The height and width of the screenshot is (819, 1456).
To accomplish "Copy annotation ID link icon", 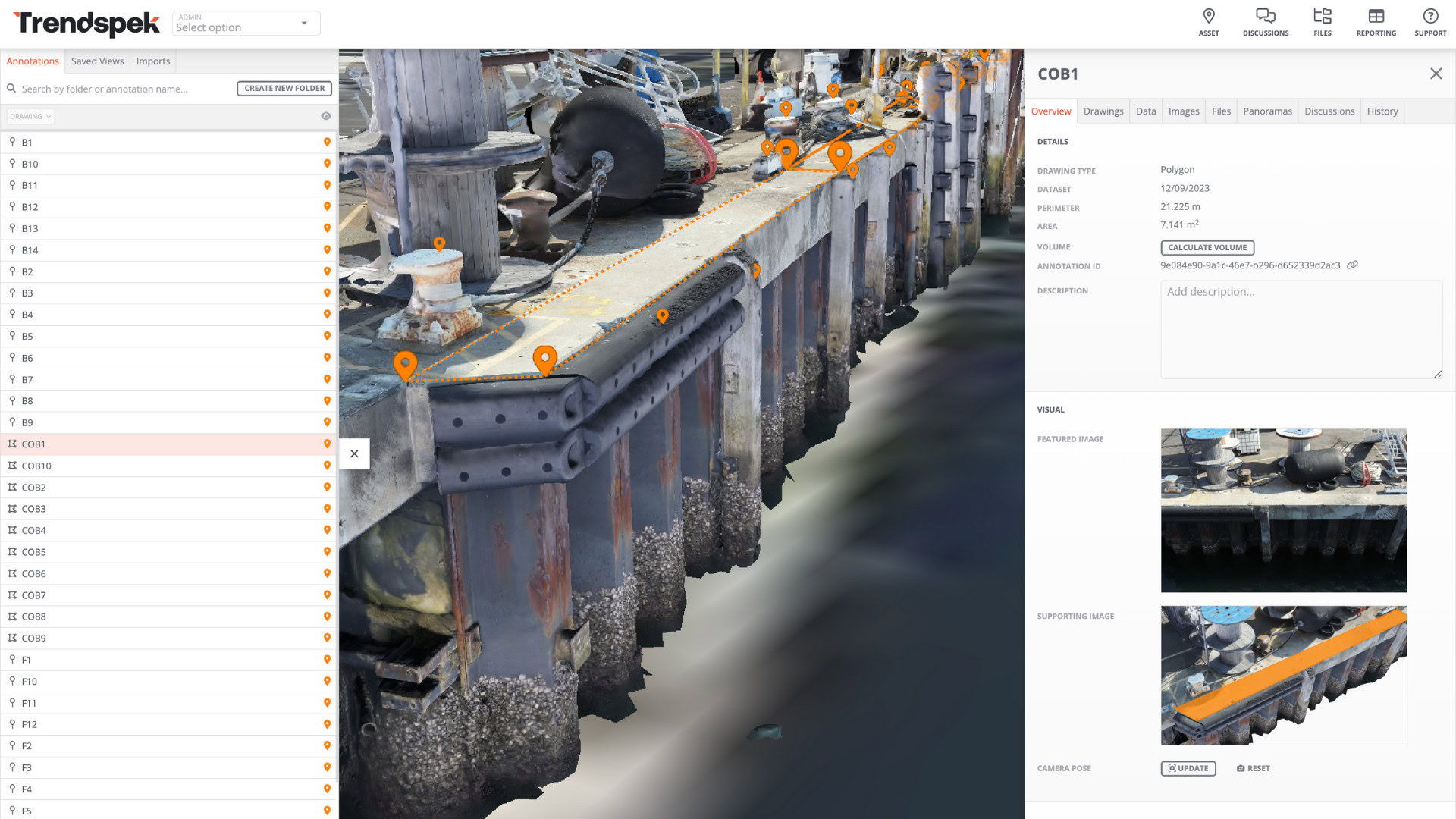I will click(x=1352, y=265).
